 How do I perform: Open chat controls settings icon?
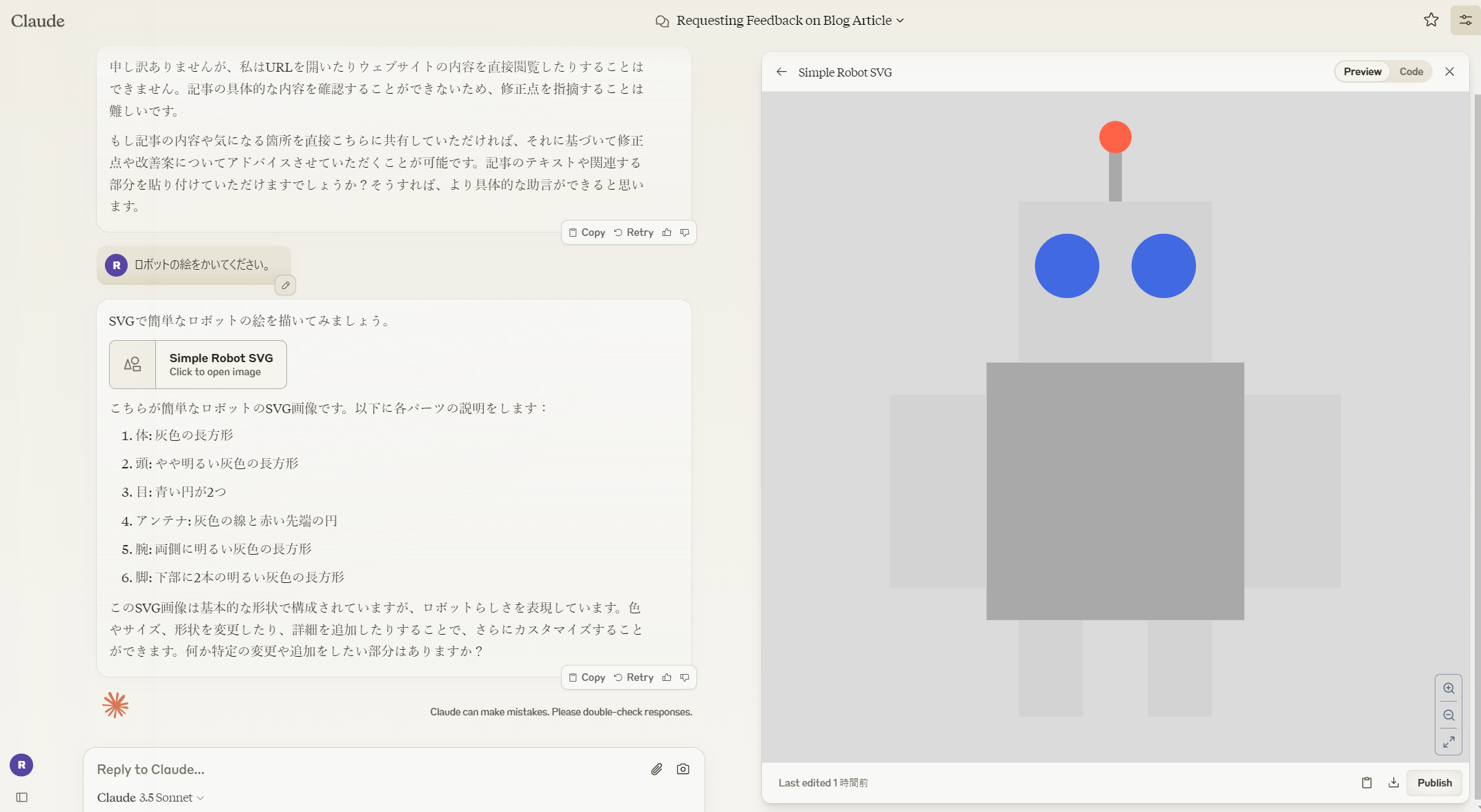click(1465, 20)
